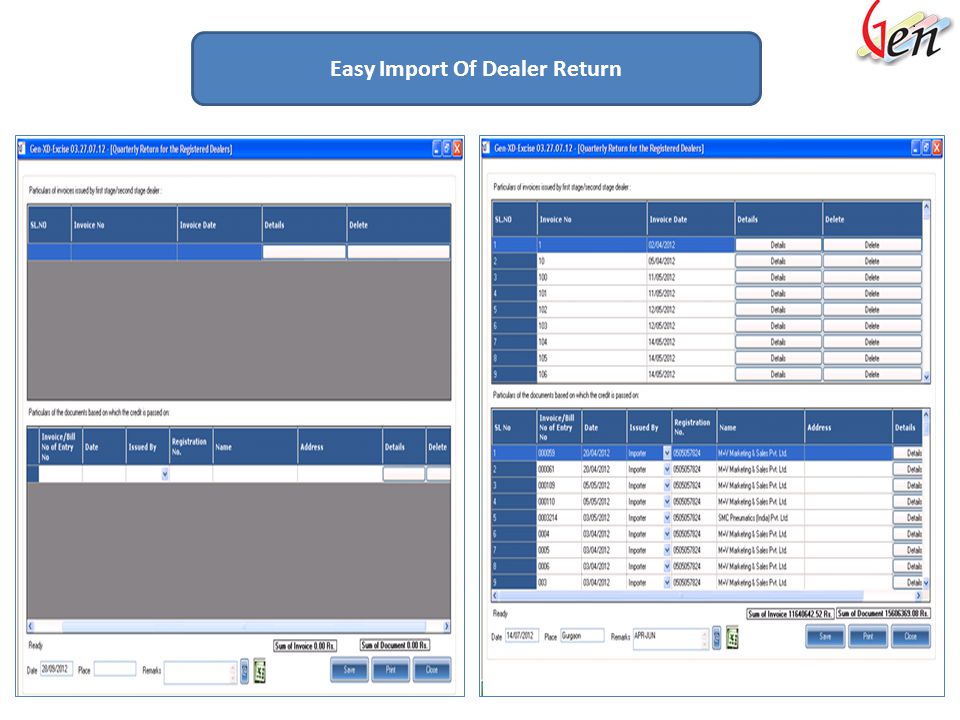The width and height of the screenshot is (960, 720).
Task: Click Sum of Document 15606369.08 Rs. box
Action: [x=883, y=613]
